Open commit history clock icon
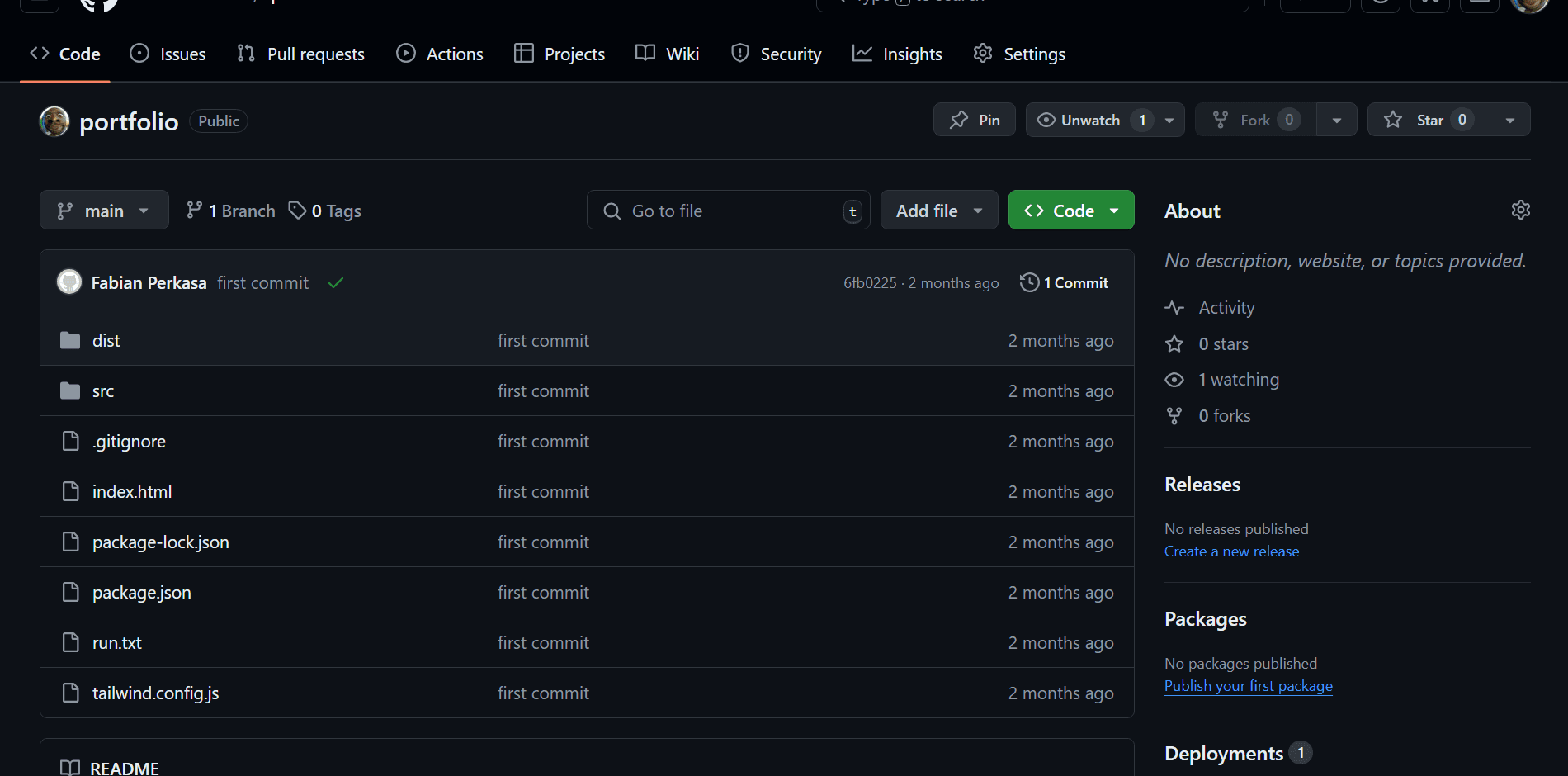 1029,282
